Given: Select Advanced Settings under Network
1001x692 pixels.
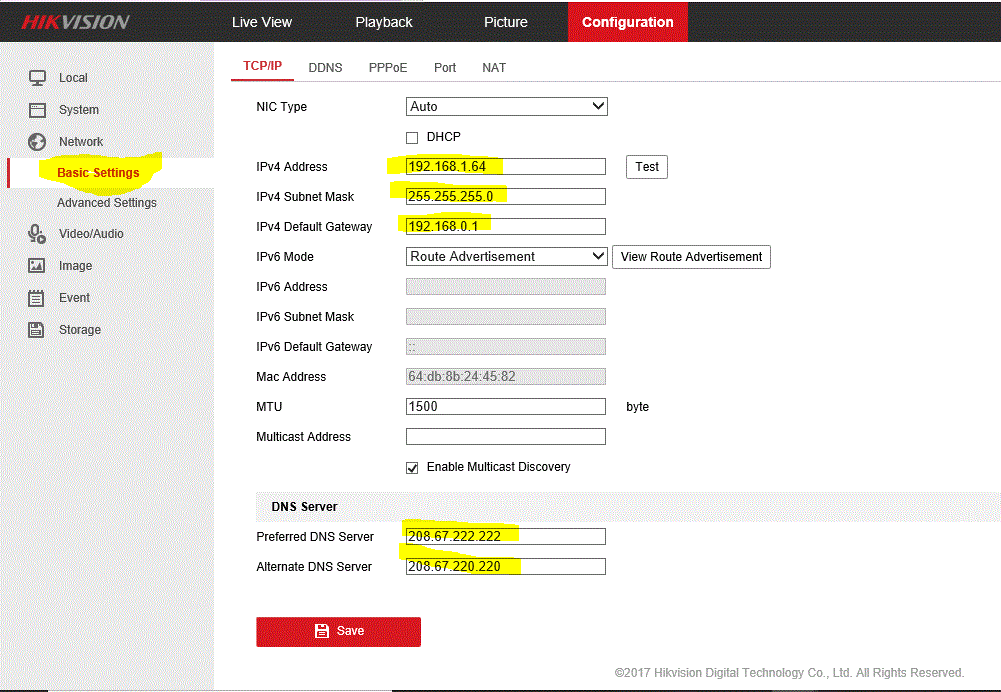Looking at the screenshot, I should (107, 203).
